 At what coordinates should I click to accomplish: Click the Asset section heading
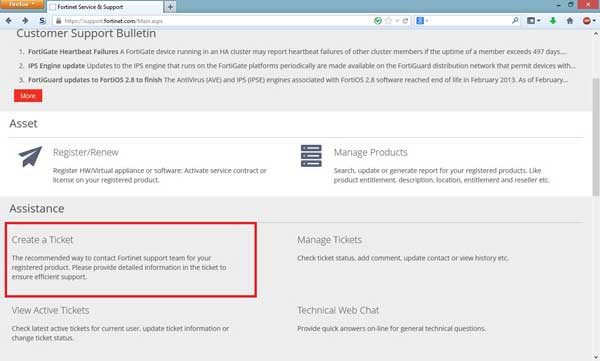[23, 124]
